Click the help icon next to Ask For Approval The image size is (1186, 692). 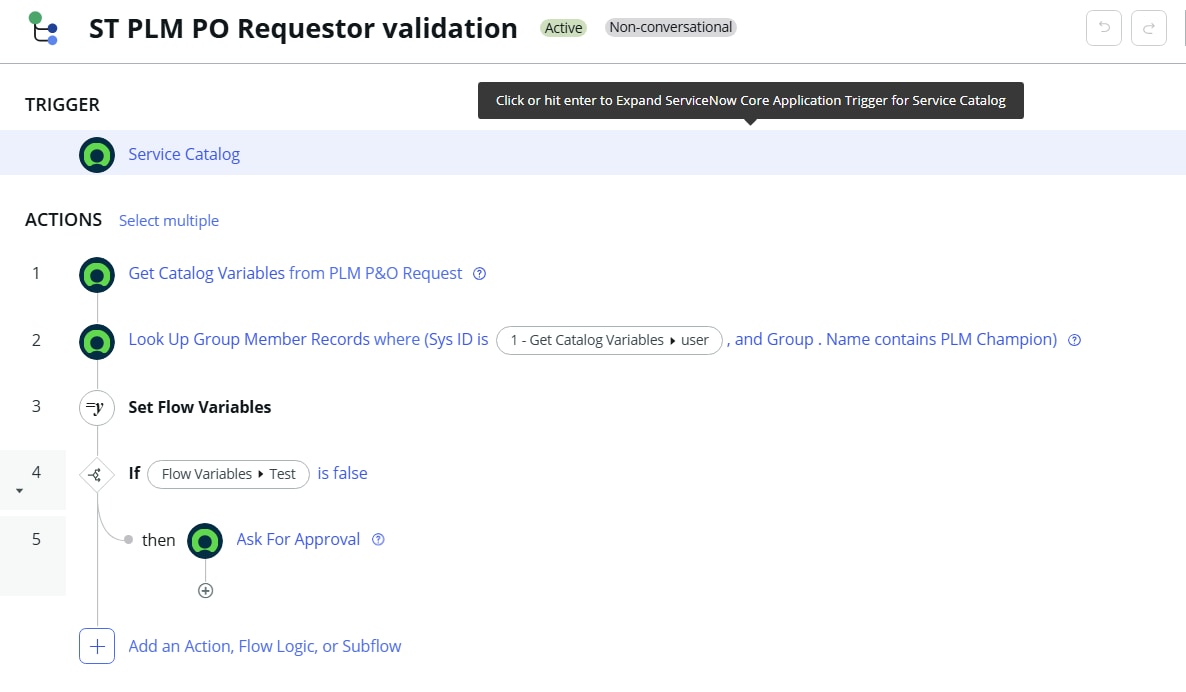click(x=378, y=539)
